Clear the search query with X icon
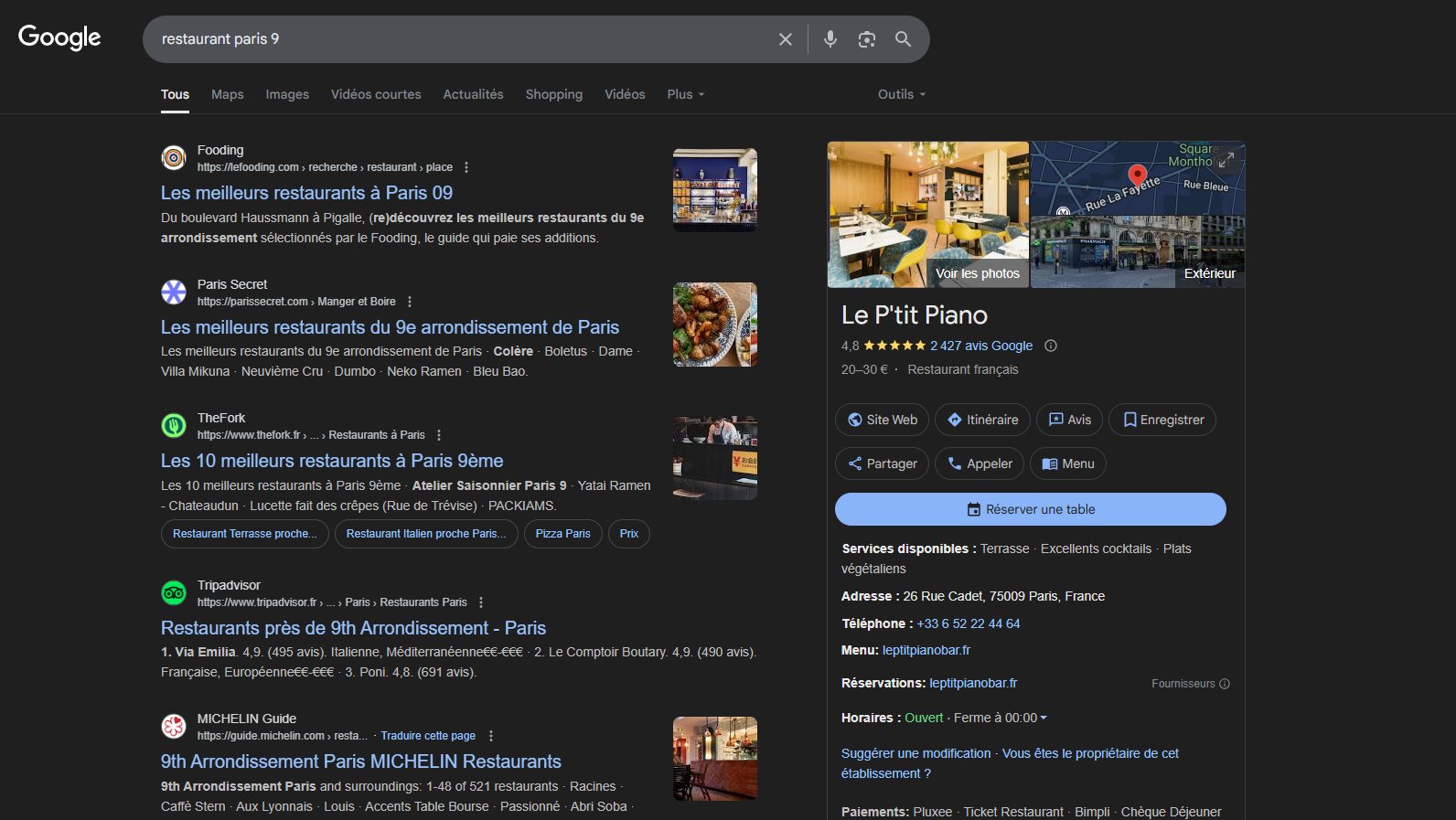The width and height of the screenshot is (1456, 820). point(786,39)
